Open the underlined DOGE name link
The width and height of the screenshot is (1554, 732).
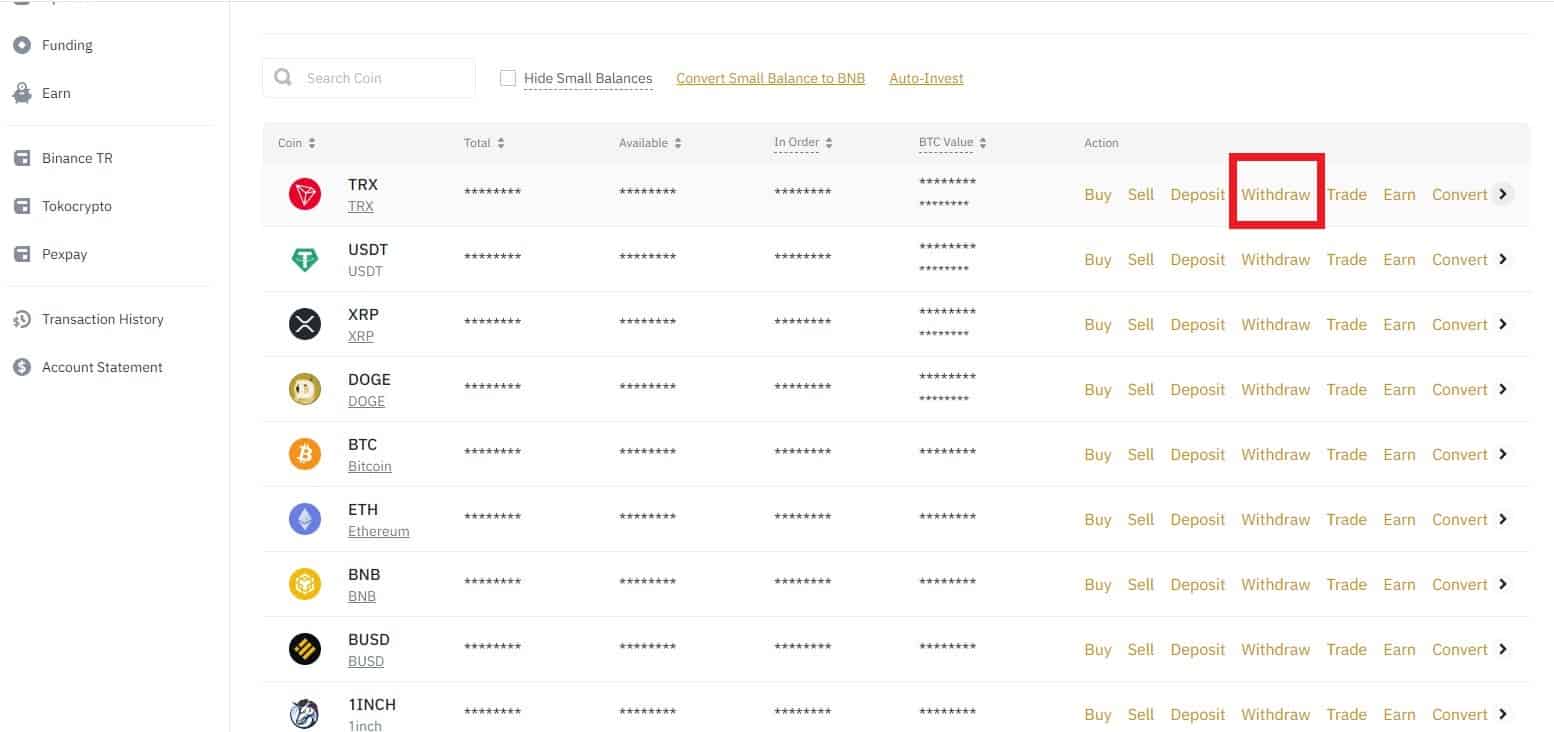click(x=366, y=402)
